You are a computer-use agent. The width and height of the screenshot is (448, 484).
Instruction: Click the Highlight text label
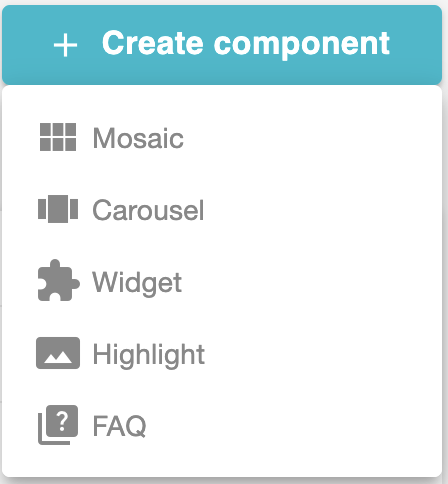point(149,355)
